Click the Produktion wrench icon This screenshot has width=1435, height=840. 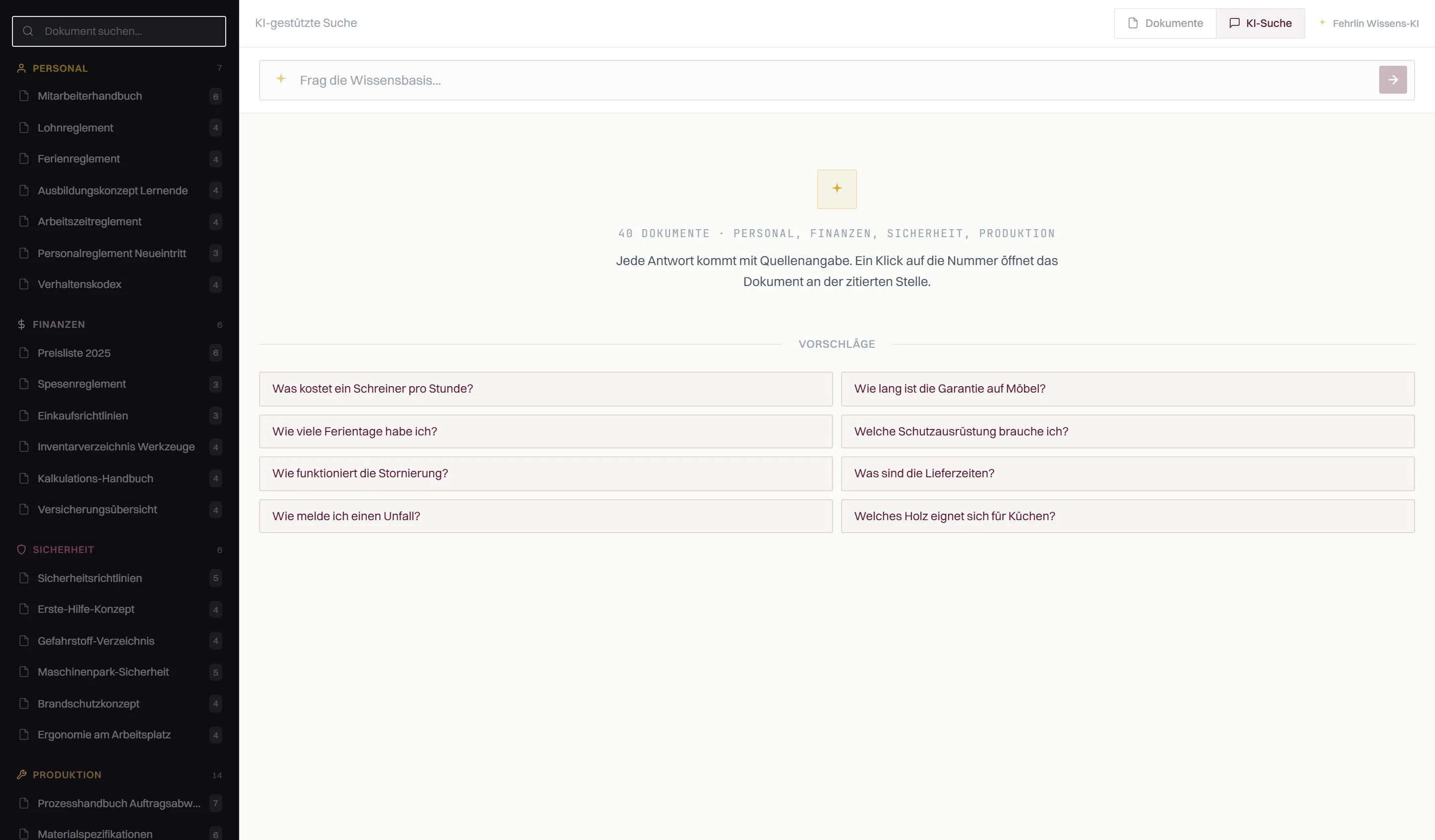[x=21, y=775]
